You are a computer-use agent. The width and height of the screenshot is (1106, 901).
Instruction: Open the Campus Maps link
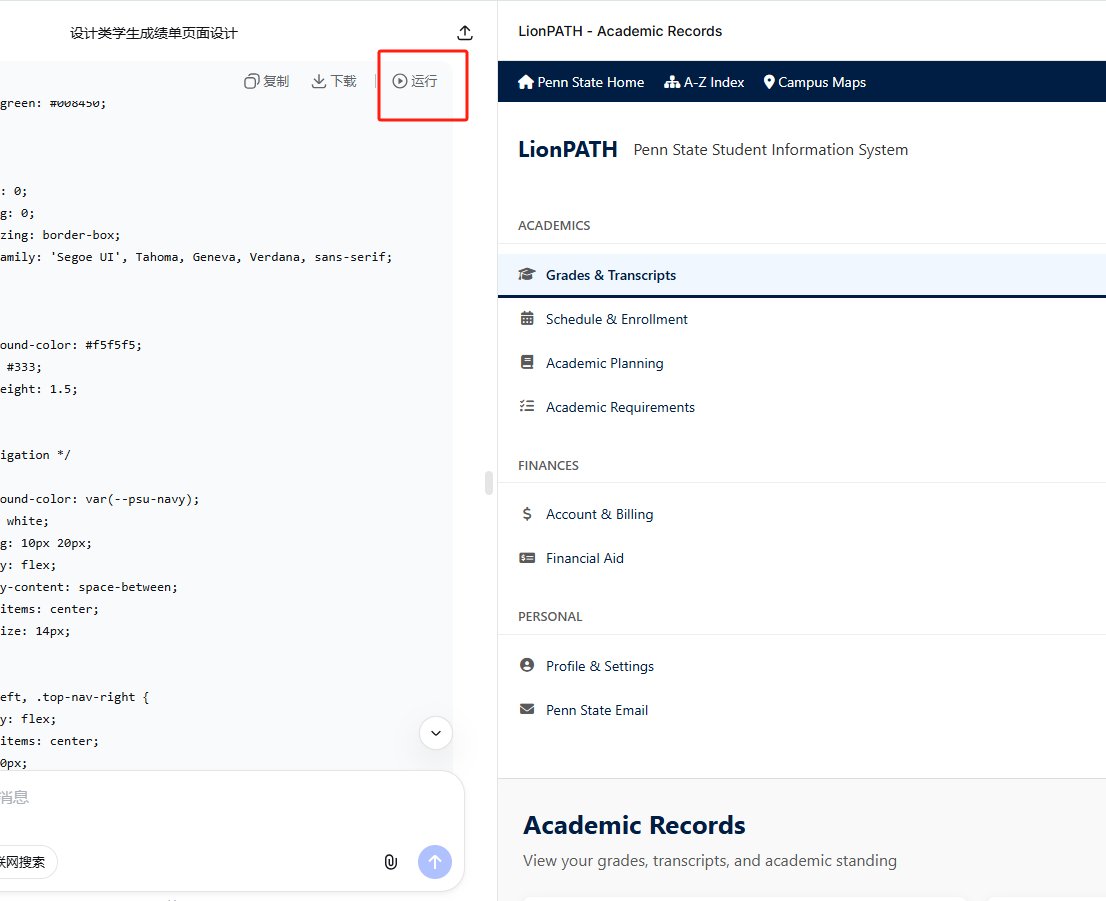(815, 83)
